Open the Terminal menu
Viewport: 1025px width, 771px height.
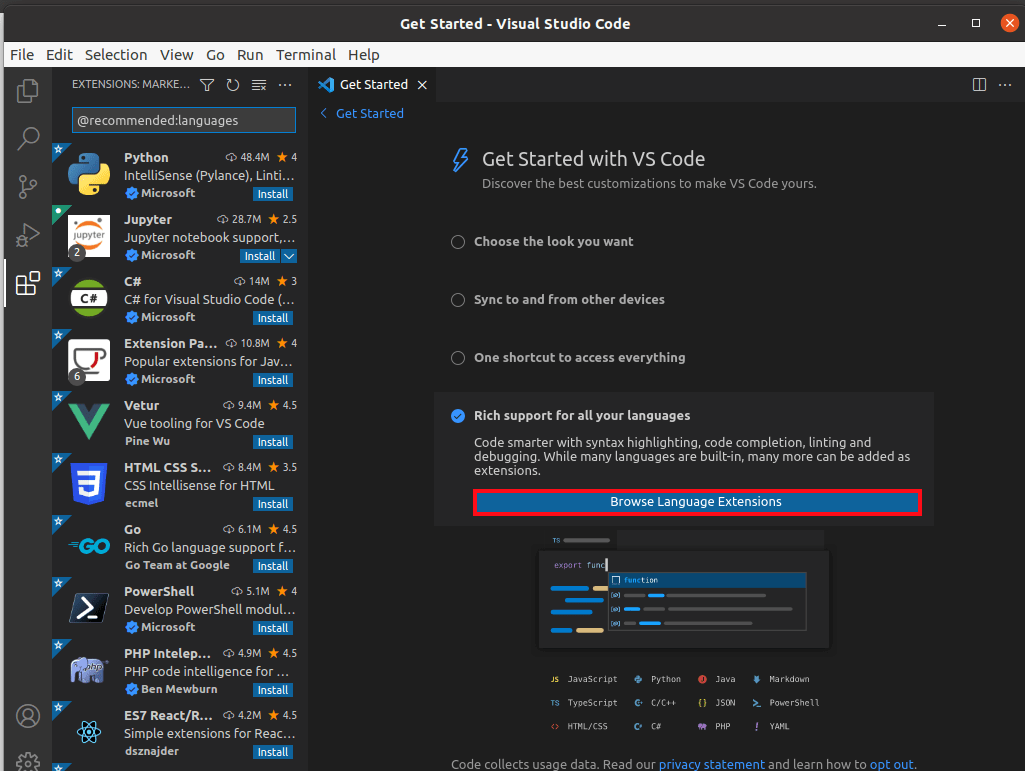click(305, 55)
